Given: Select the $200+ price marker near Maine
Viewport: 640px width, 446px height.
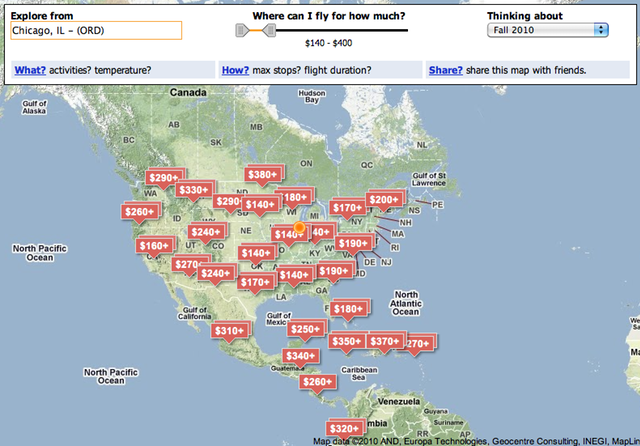Looking at the screenshot, I should [384, 200].
